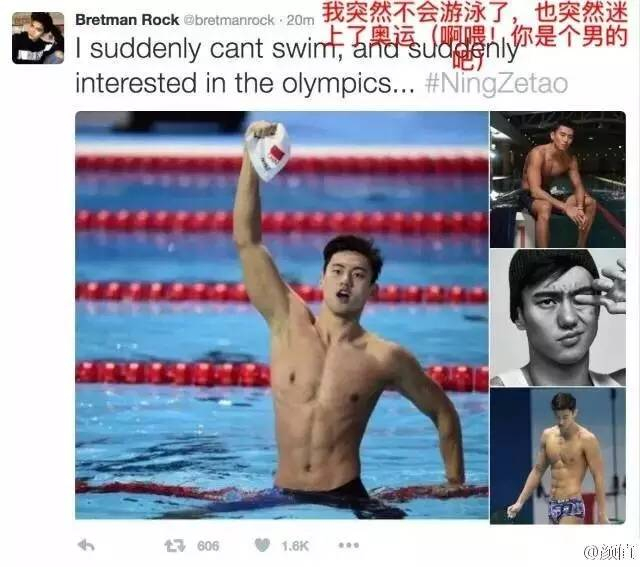Open the @bretmanrock handle link
This screenshot has width=640, height=567.
click(x=229, y=20)
